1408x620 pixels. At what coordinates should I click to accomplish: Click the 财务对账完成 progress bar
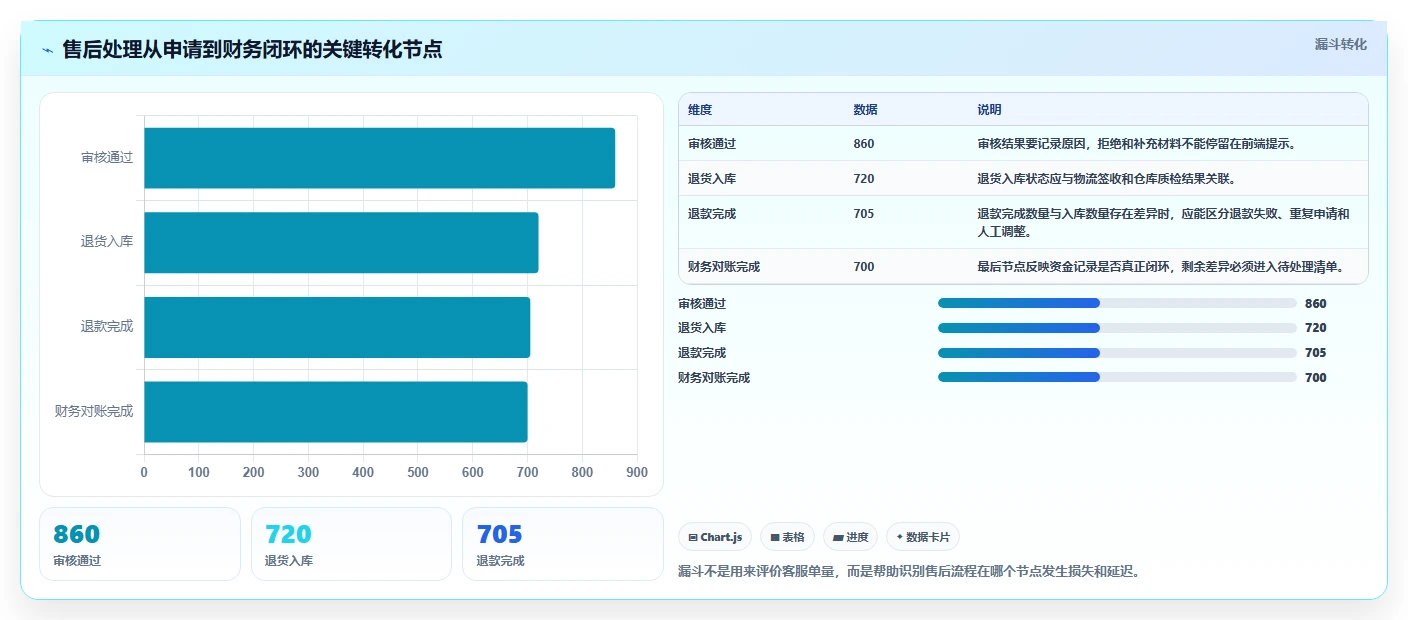click(x=1117, y=377)
